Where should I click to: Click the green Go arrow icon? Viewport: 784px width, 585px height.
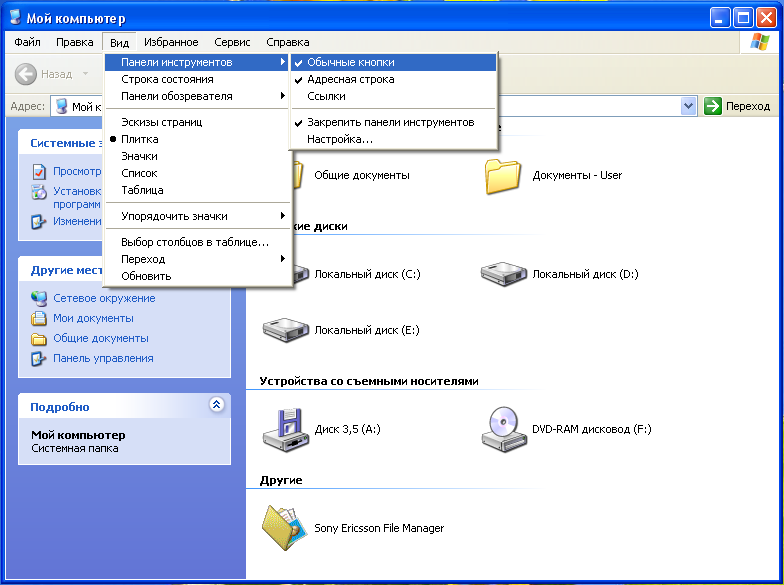click(x=712, y=106)
